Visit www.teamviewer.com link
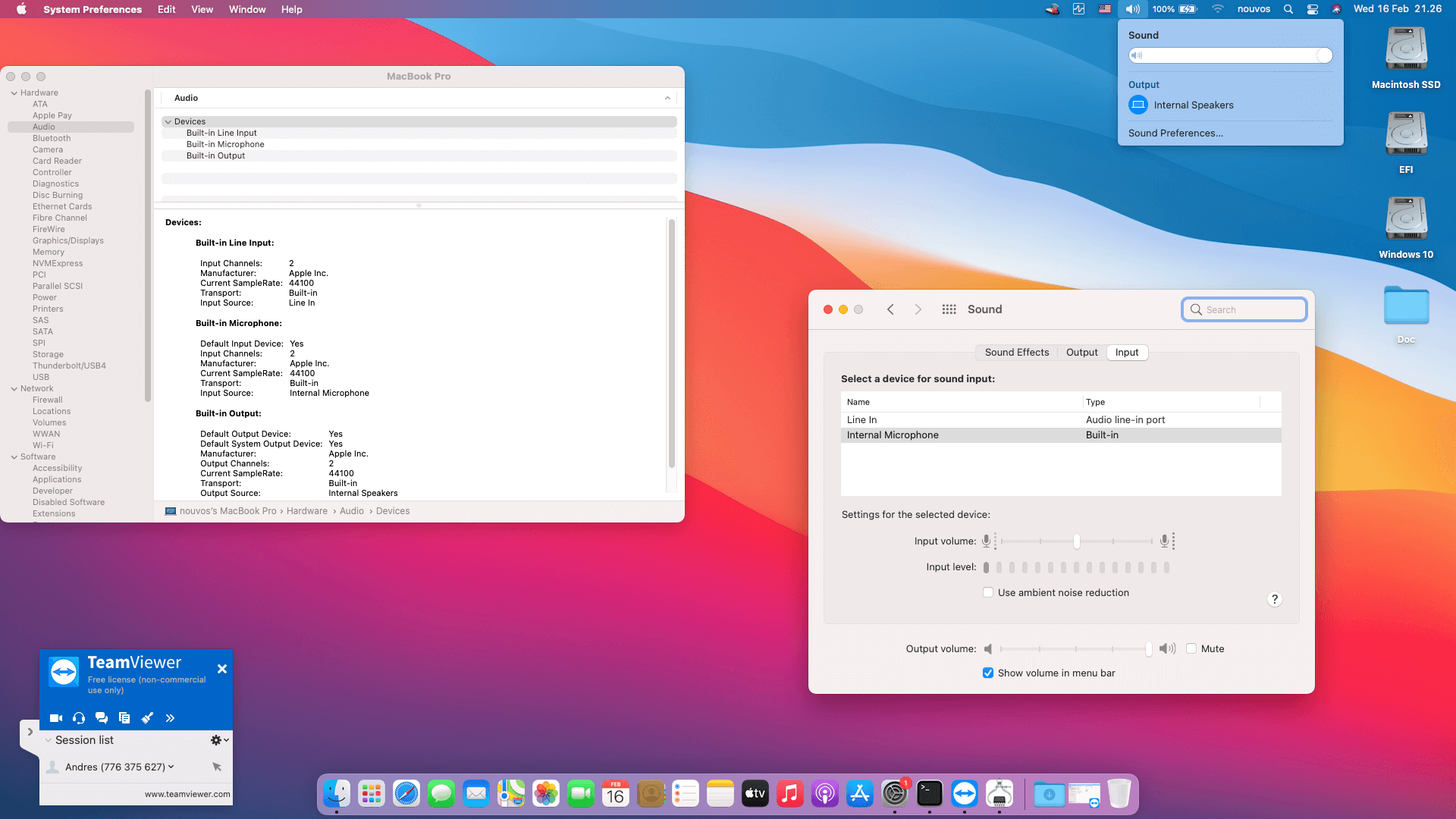 click(x=187, y=794)
